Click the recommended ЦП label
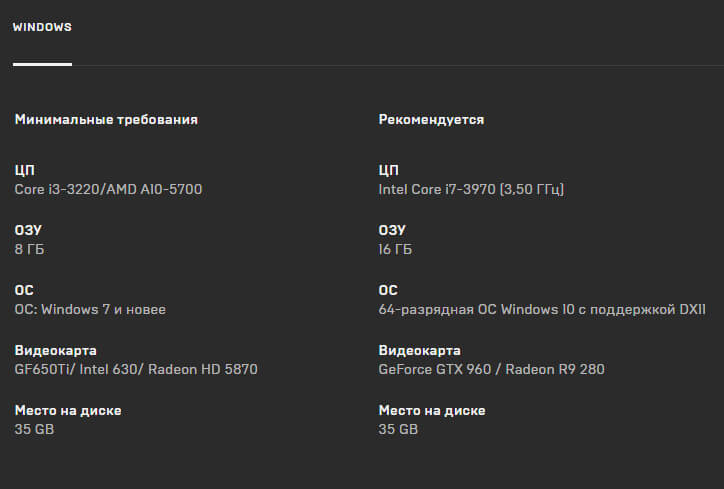The width and height of the screenshot is (724, 489). pyautogui.click(x=388, y=170)
